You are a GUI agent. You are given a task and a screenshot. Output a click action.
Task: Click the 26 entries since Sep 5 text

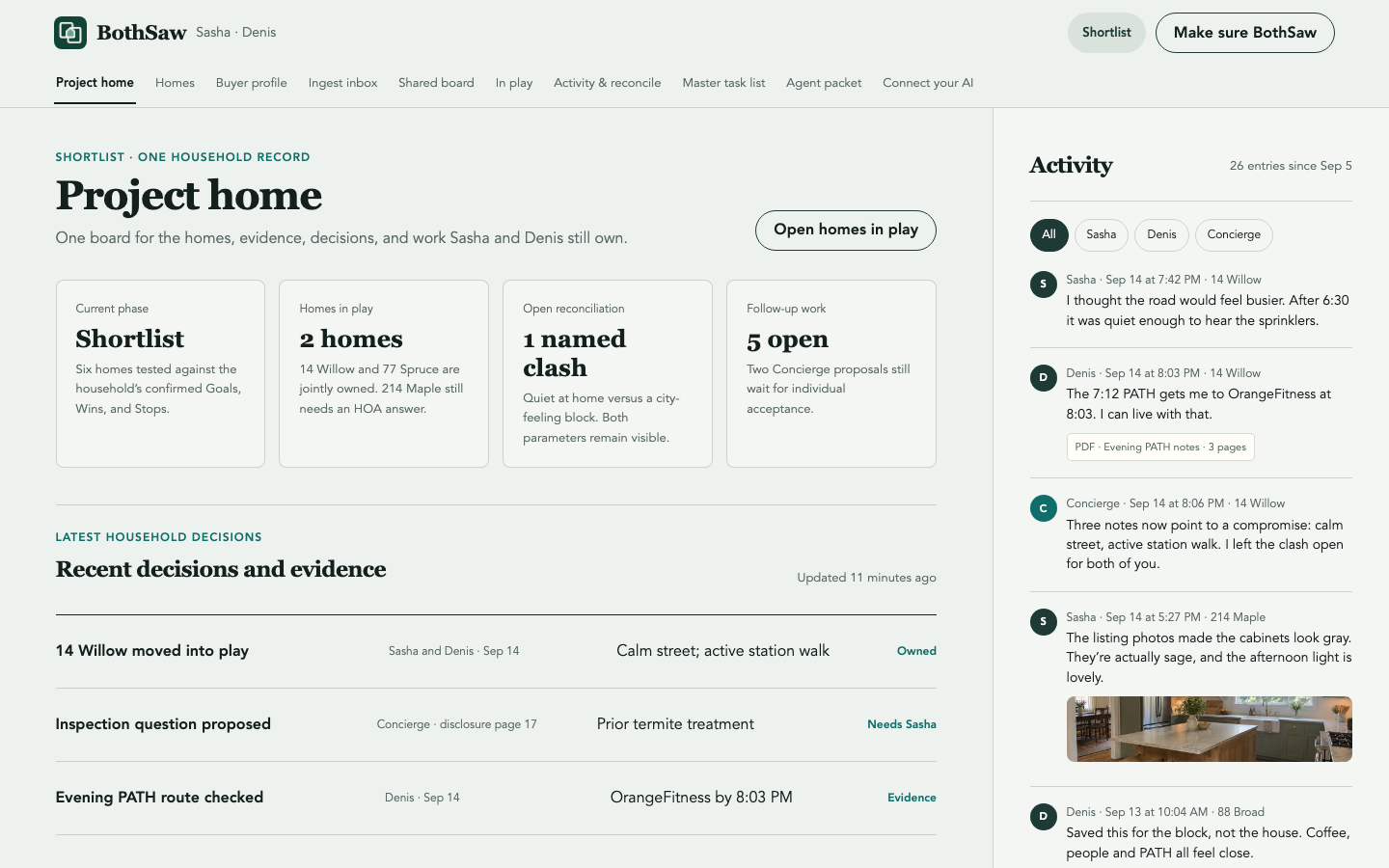1291,166
